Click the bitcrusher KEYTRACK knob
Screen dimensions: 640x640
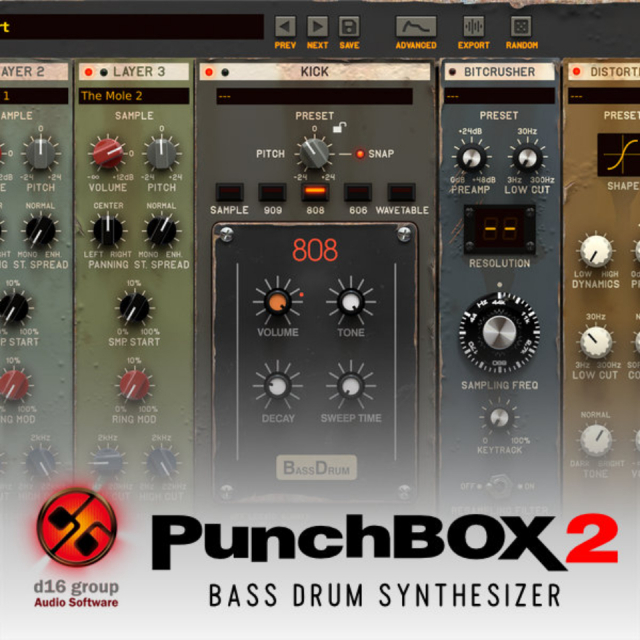pos(499,417)
